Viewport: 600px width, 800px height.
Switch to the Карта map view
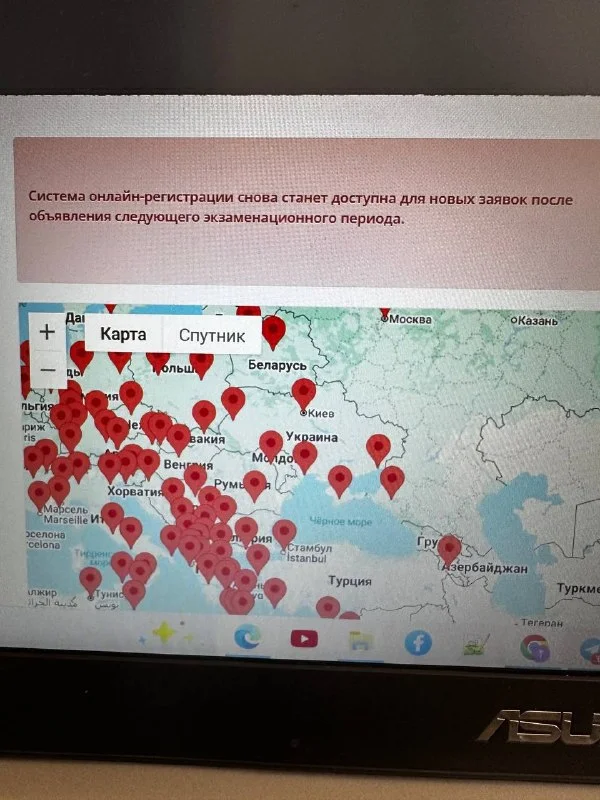[x=123, y=335]
